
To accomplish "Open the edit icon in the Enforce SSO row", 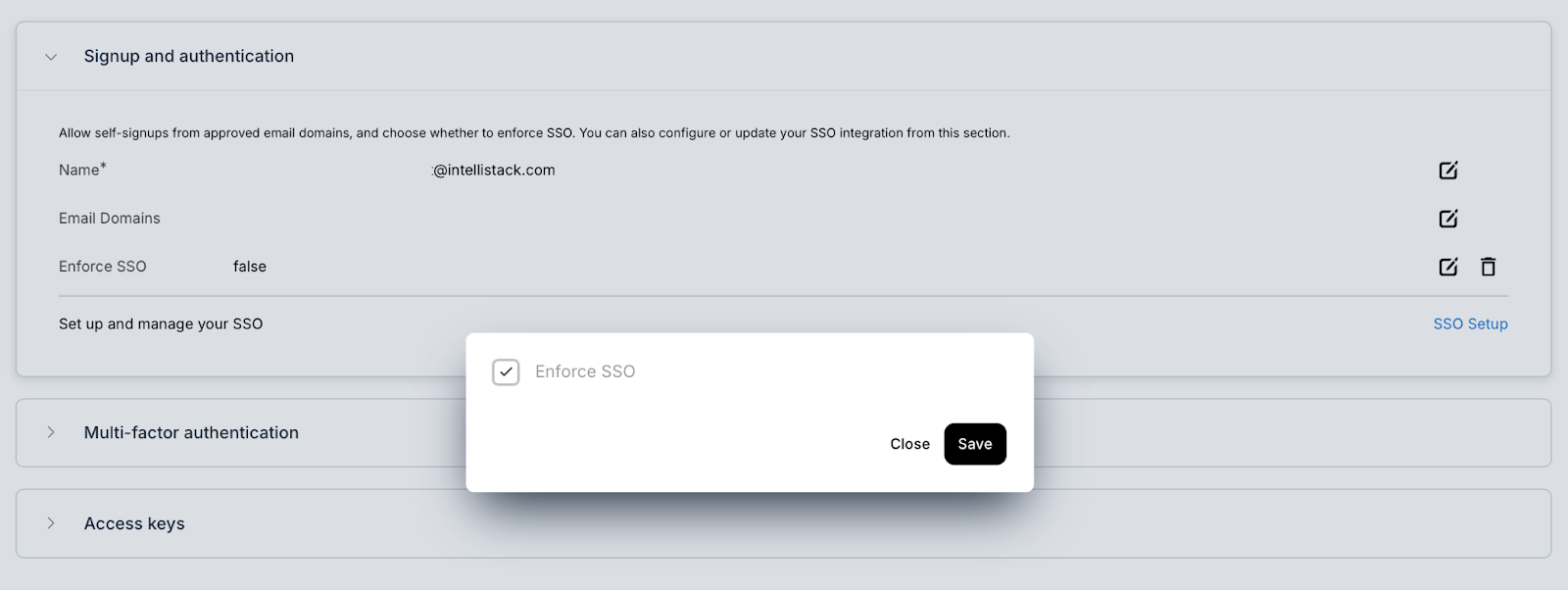I will point(1447,267).
